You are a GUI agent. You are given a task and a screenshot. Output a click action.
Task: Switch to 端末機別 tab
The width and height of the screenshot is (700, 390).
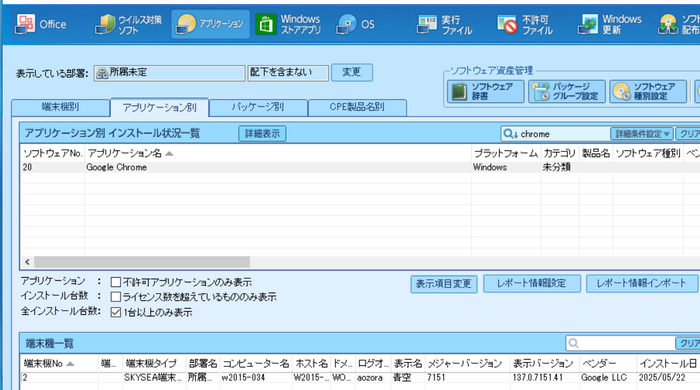coord(60,108)
